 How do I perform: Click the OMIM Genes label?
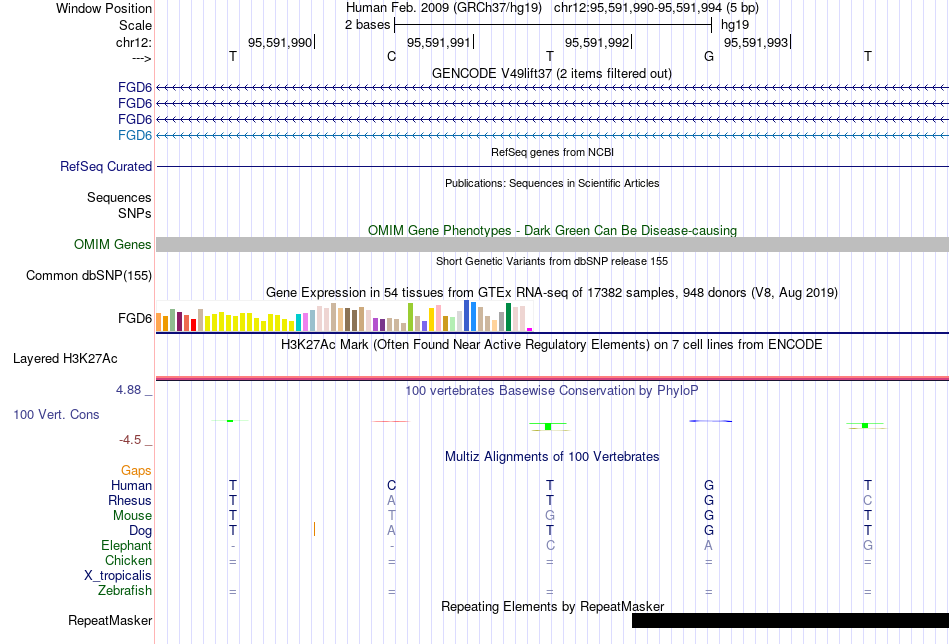pos(112,244)
